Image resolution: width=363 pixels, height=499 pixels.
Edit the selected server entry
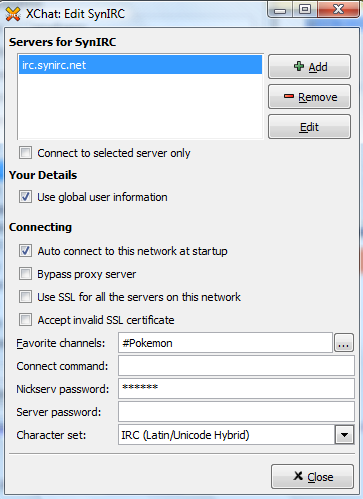click(309, 127)
